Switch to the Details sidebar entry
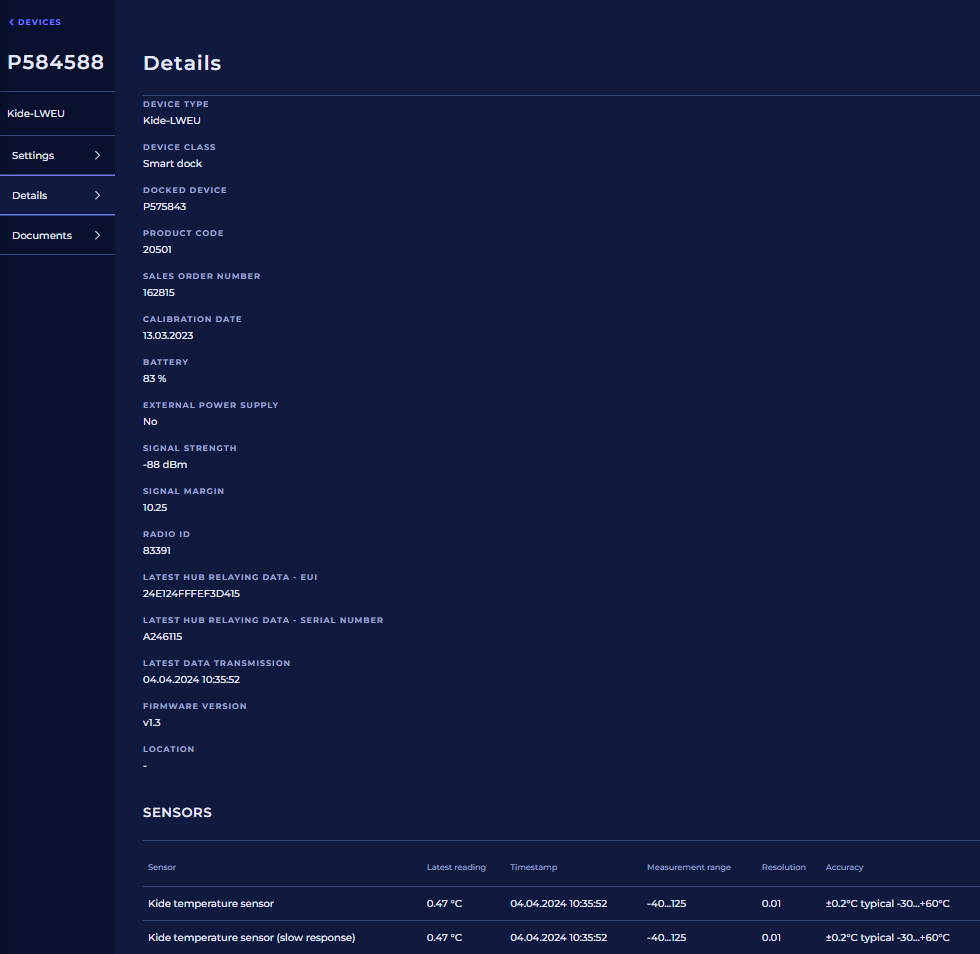This screenshot has height=954, width=980. (x=28, y=194)
